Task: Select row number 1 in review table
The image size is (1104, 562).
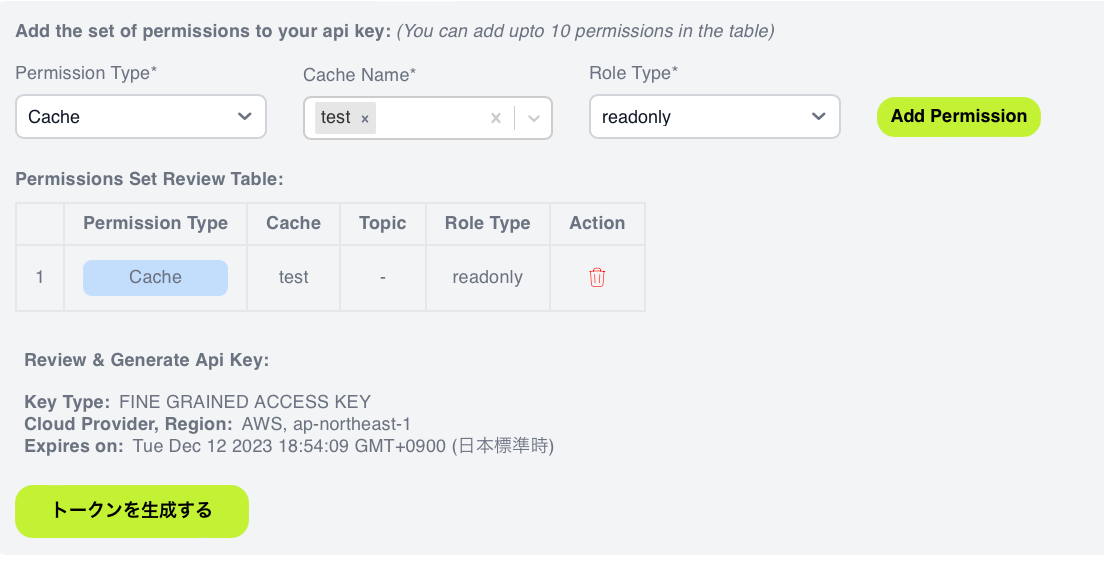Action: tap(39, 277)
